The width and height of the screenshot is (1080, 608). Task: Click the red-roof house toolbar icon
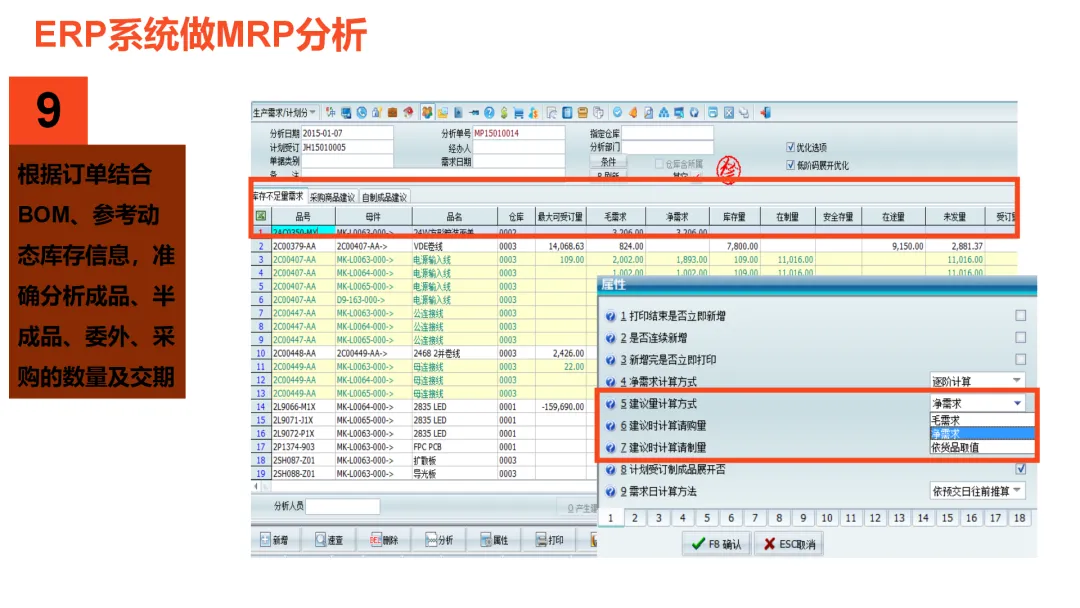click(x=408, y=112)
